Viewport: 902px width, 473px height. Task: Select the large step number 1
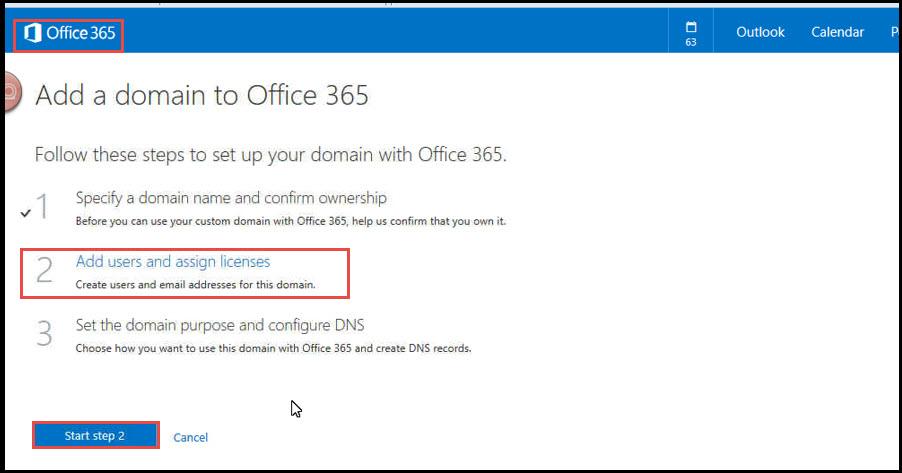pyautogui.click(x=43, y=206)
